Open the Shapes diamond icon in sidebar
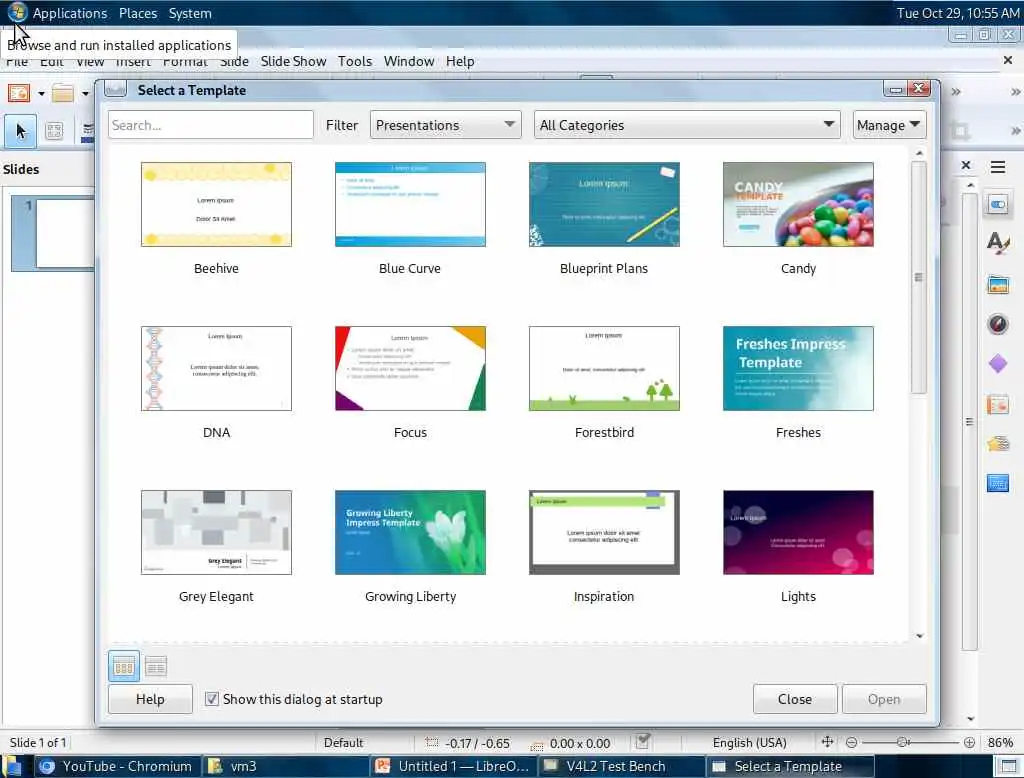This screenshot has height=778, width=1024. (x=998, y=364)
